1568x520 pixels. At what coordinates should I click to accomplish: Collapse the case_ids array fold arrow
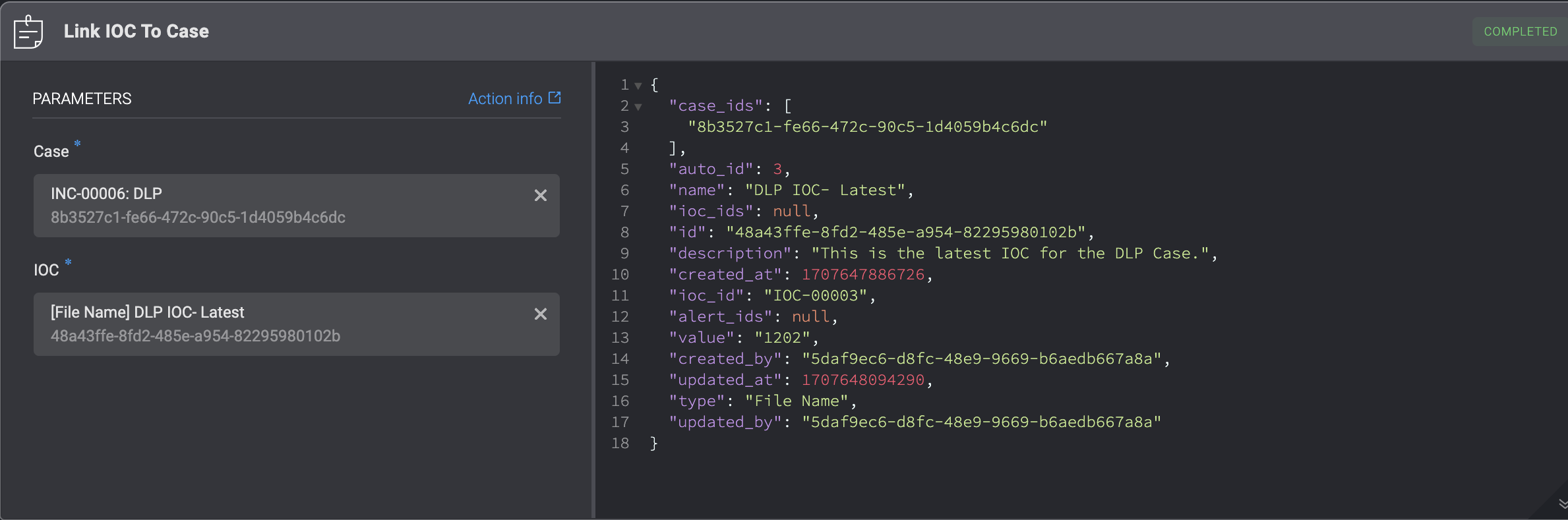[x=638, y=107]
